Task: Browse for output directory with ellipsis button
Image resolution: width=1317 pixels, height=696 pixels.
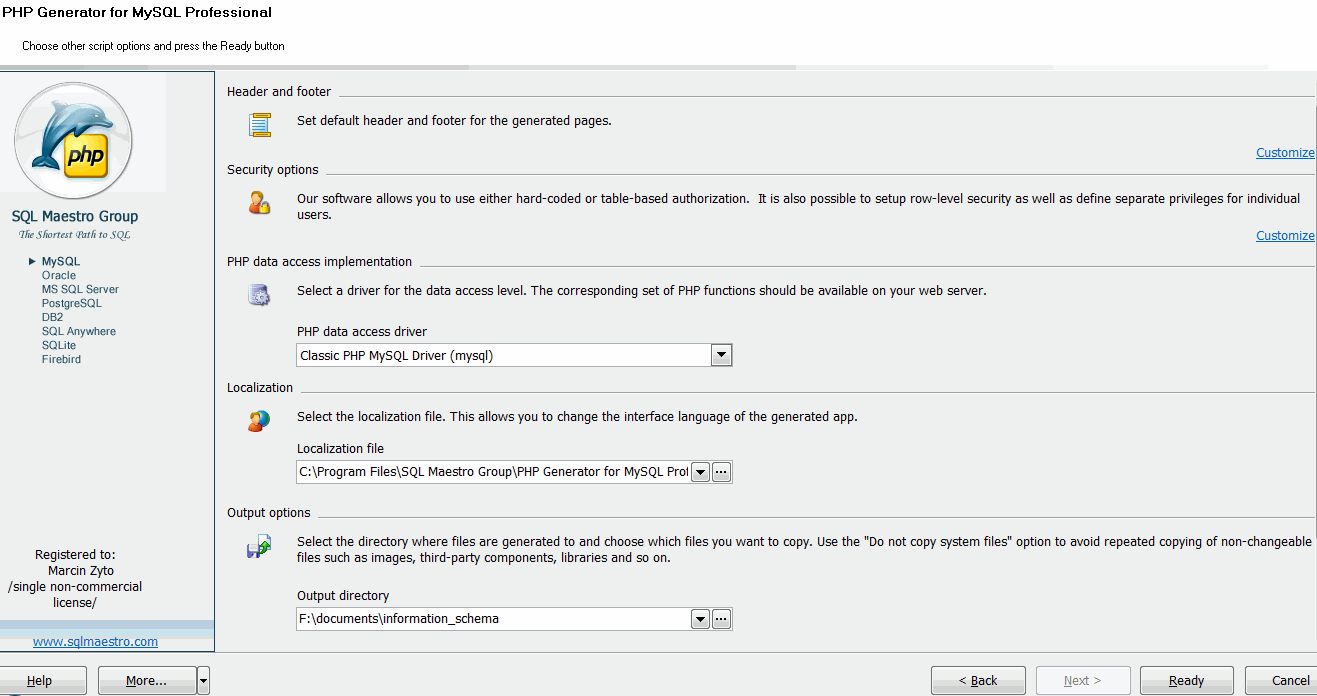Action: (722, 619)
